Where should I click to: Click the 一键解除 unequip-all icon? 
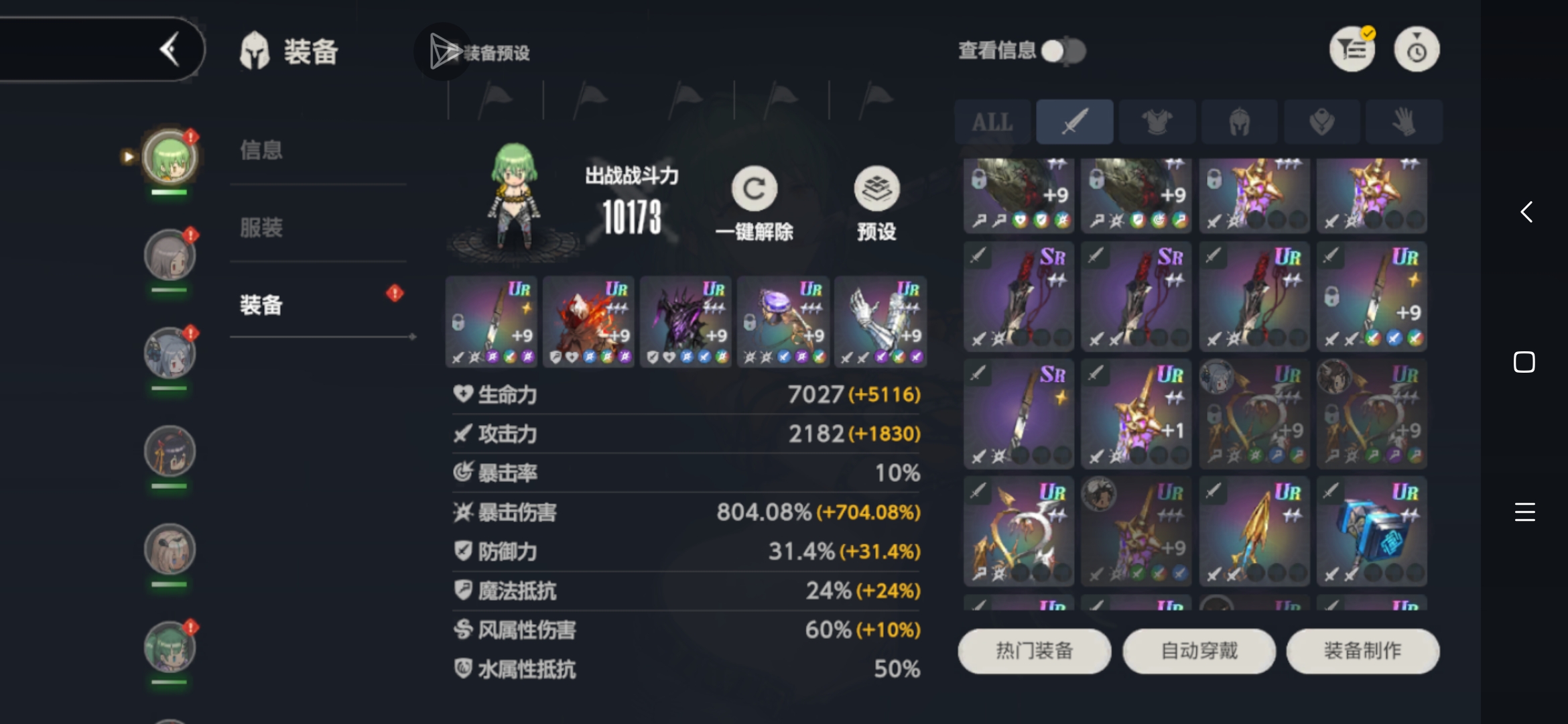point(754,189)
